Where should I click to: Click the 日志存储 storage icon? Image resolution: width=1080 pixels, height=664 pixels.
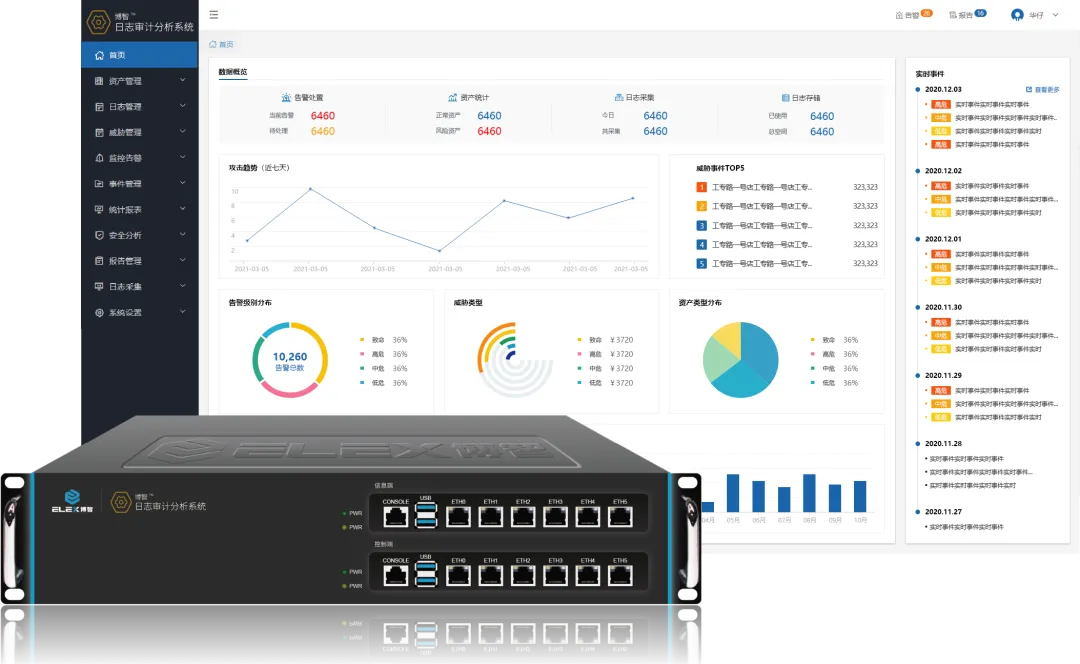click(785, 98)
